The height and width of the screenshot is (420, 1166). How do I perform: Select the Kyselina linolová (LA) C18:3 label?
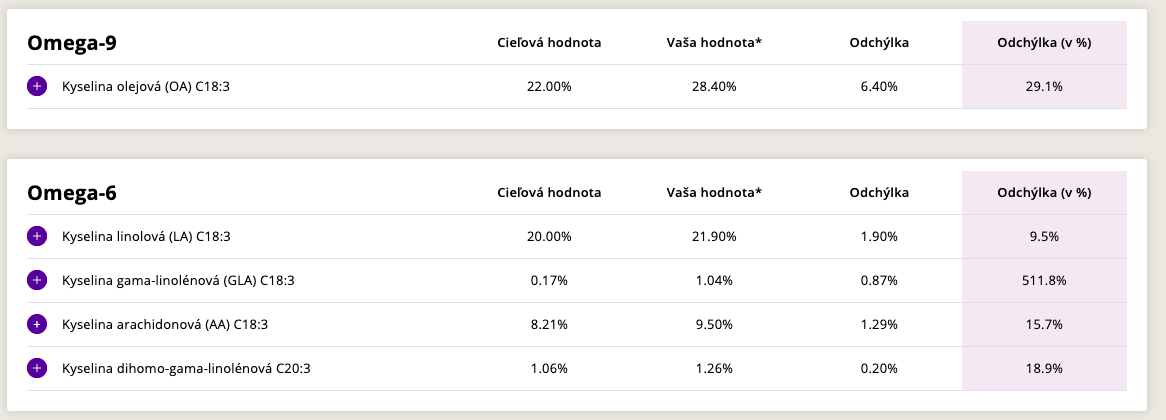click(x=146, y=237)
